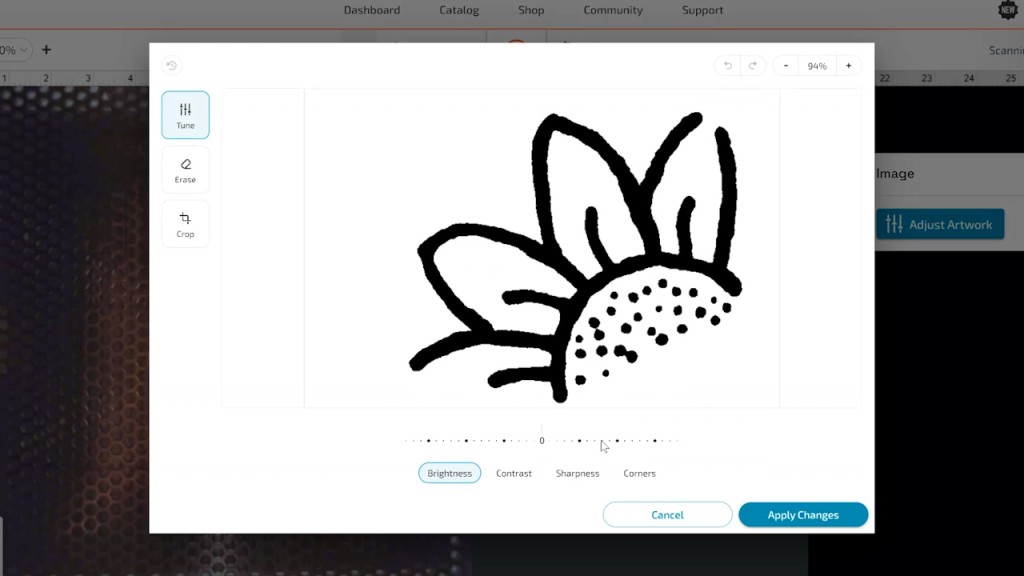Switch to the Brightness adjustment
The height and width of the screenshot is (576, 1024).
coord(449,473)
